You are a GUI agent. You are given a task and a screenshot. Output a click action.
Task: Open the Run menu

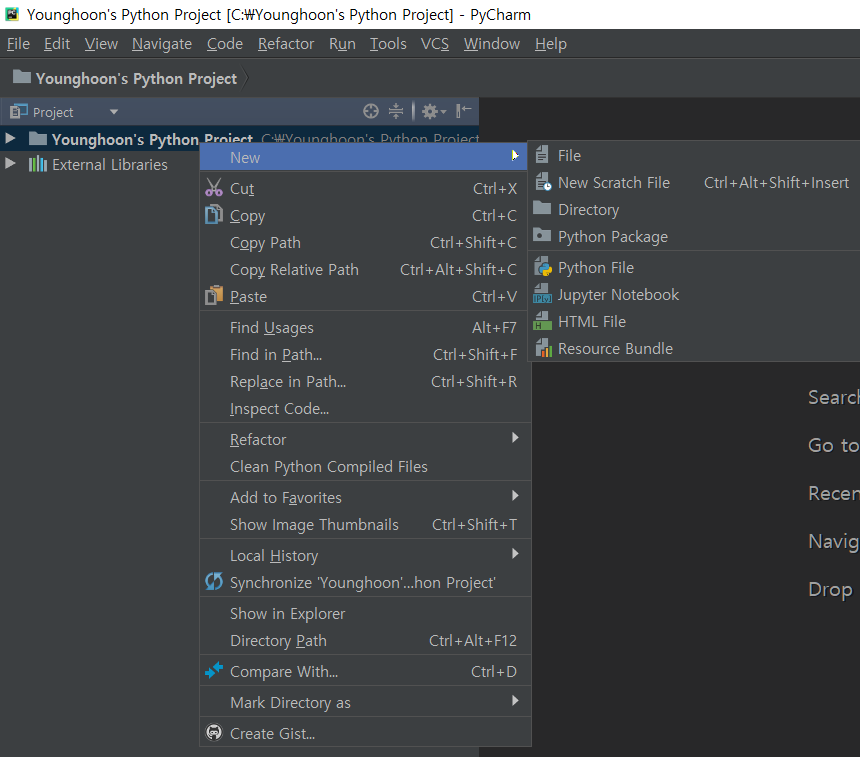pos(342,44)
